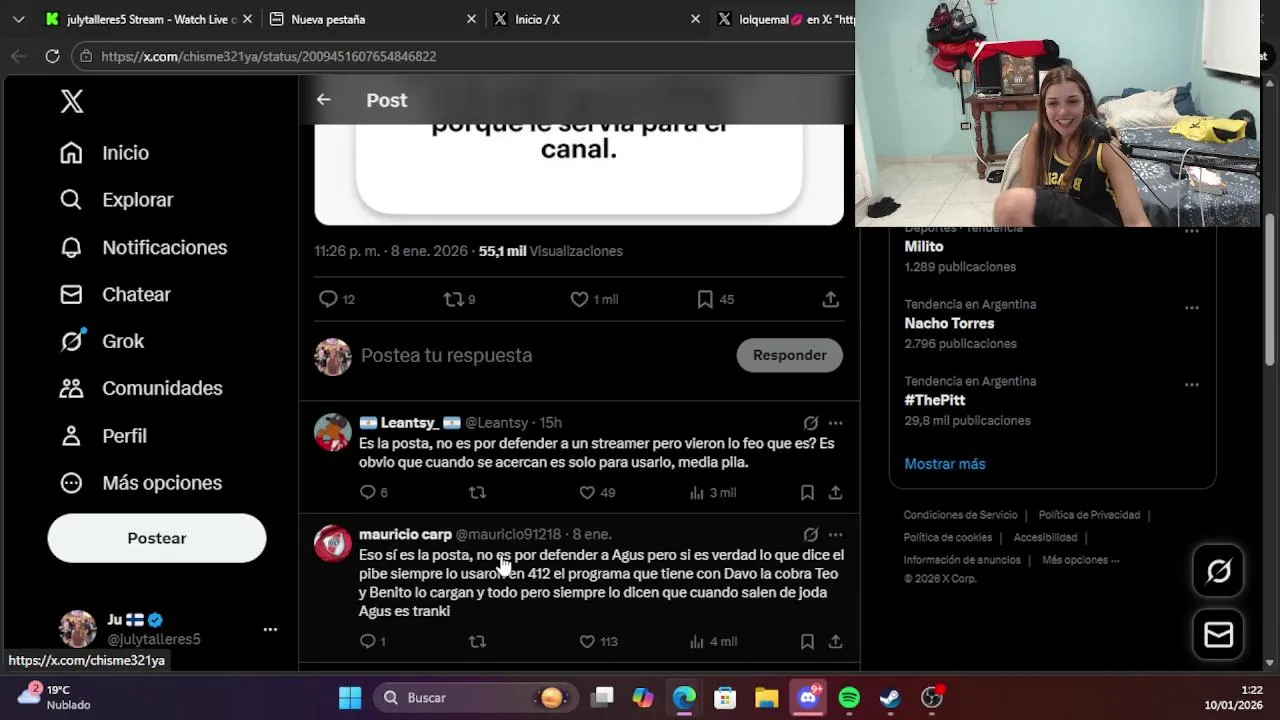Open Leantsy_ profile avatar
Image resolution: width=1280 pixels, height=720 pixels.
coord(333,432)
